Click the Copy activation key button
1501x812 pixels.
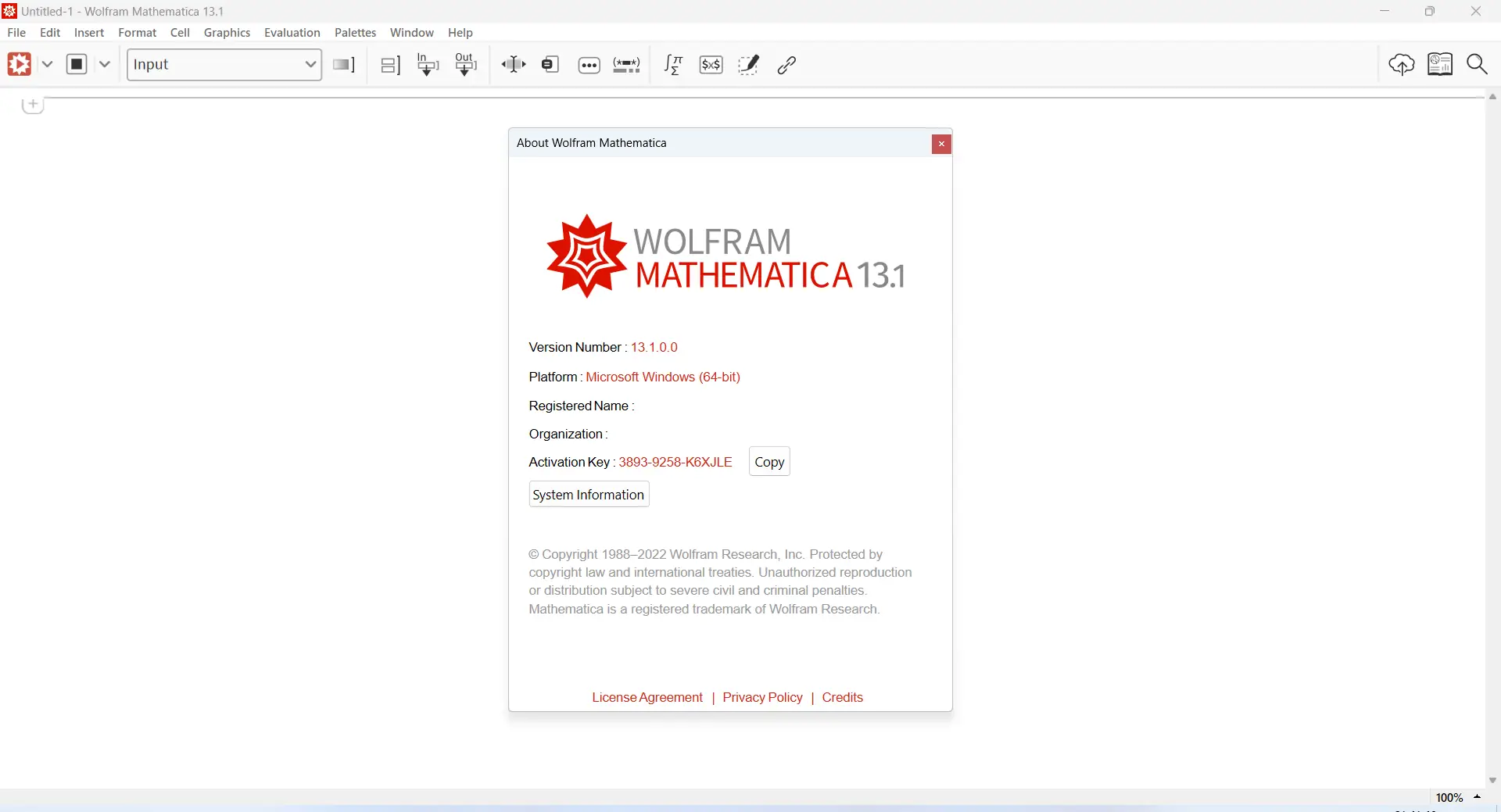769,463
